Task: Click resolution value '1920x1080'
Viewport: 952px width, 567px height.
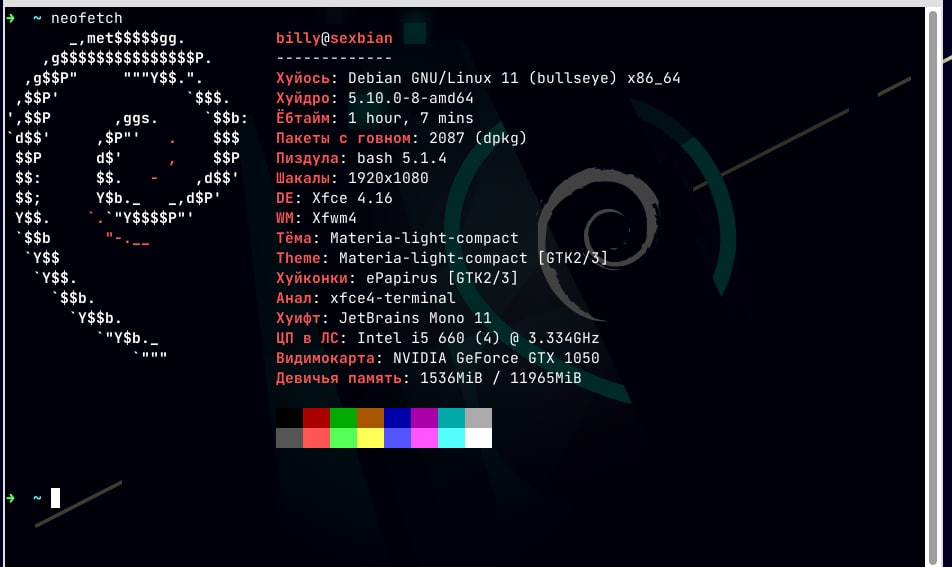Action: point(388,178)
